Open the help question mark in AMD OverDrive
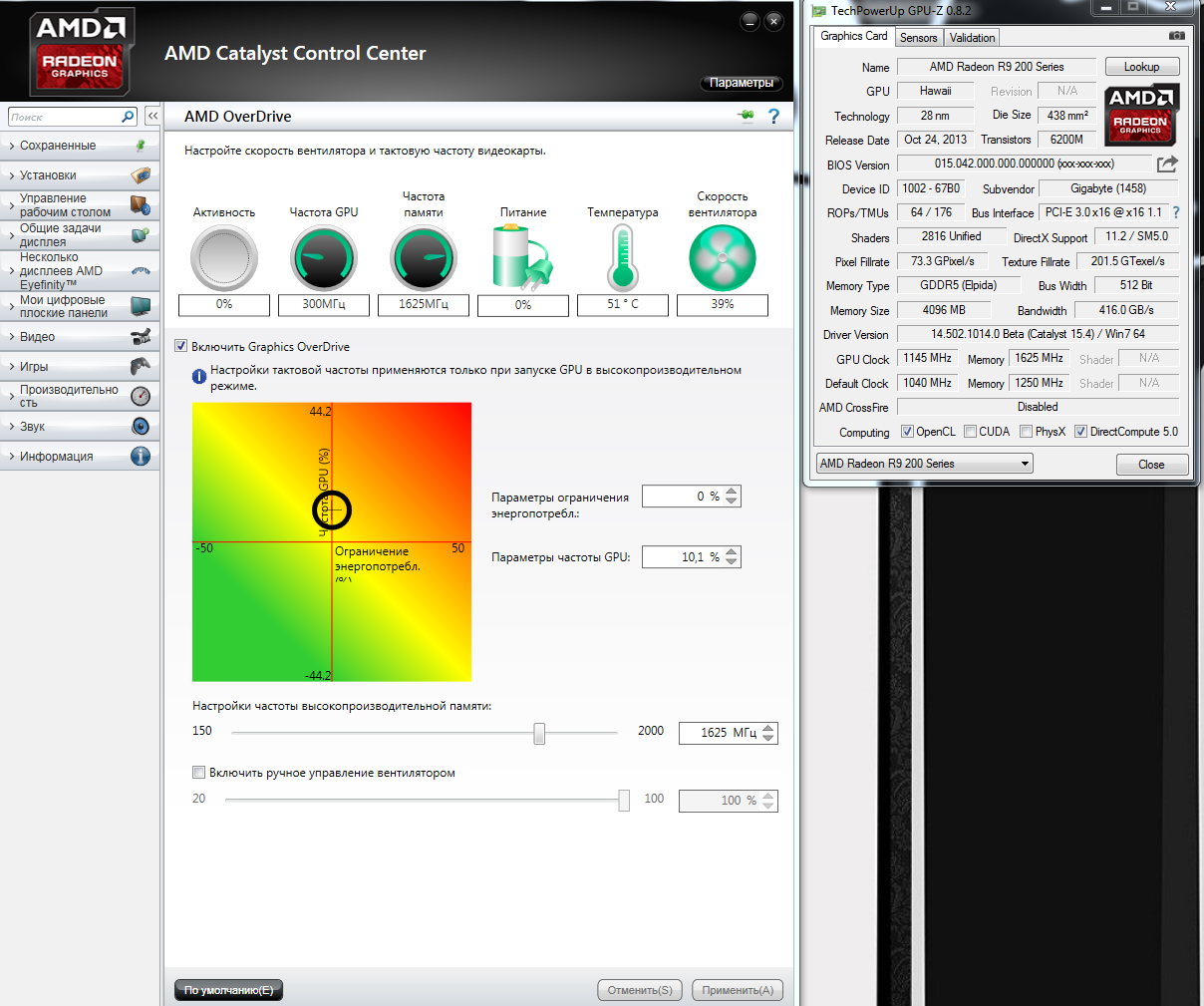 (773, 117)
